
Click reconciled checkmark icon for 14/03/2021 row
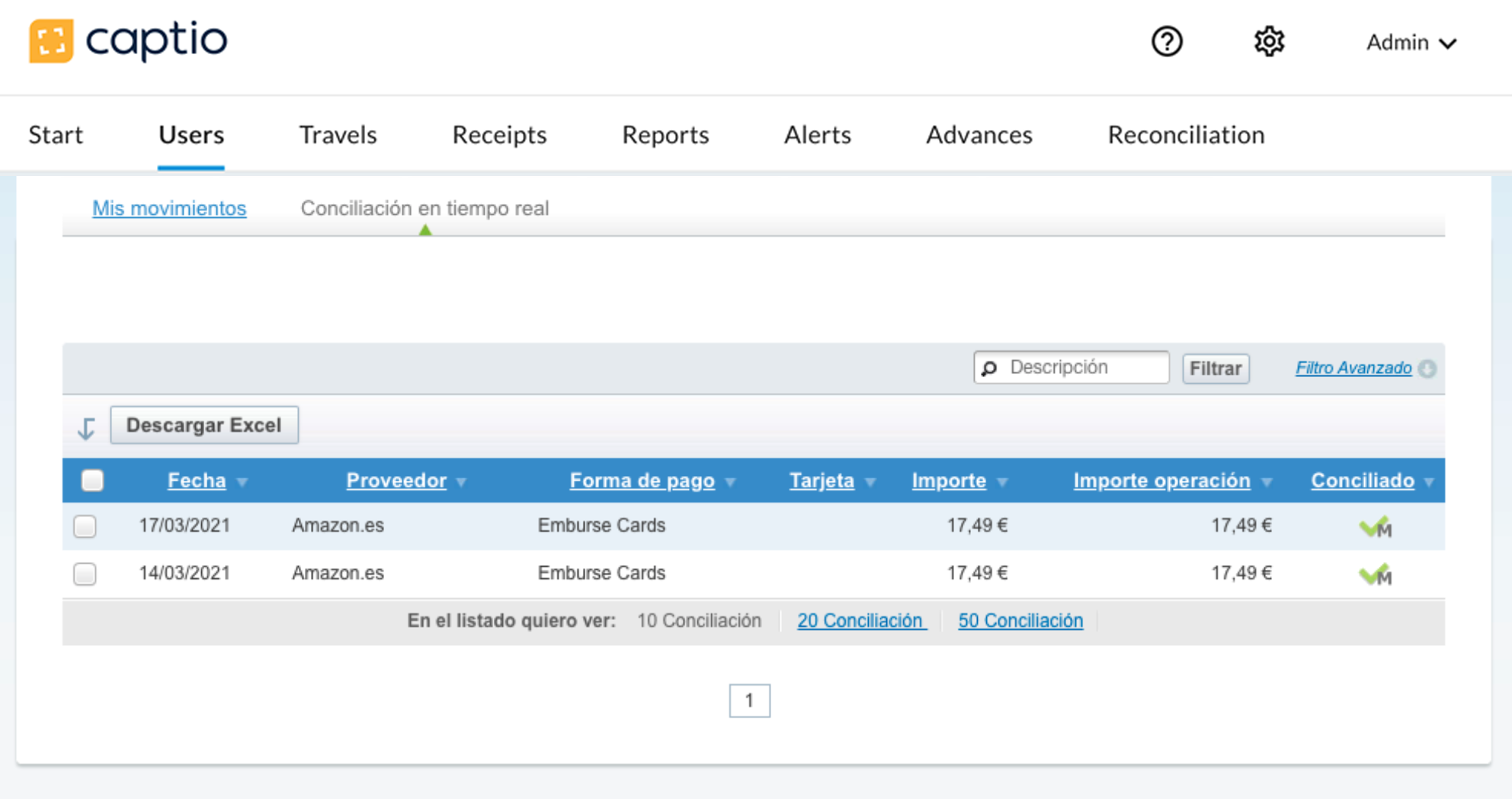(x=1375, y=575)
